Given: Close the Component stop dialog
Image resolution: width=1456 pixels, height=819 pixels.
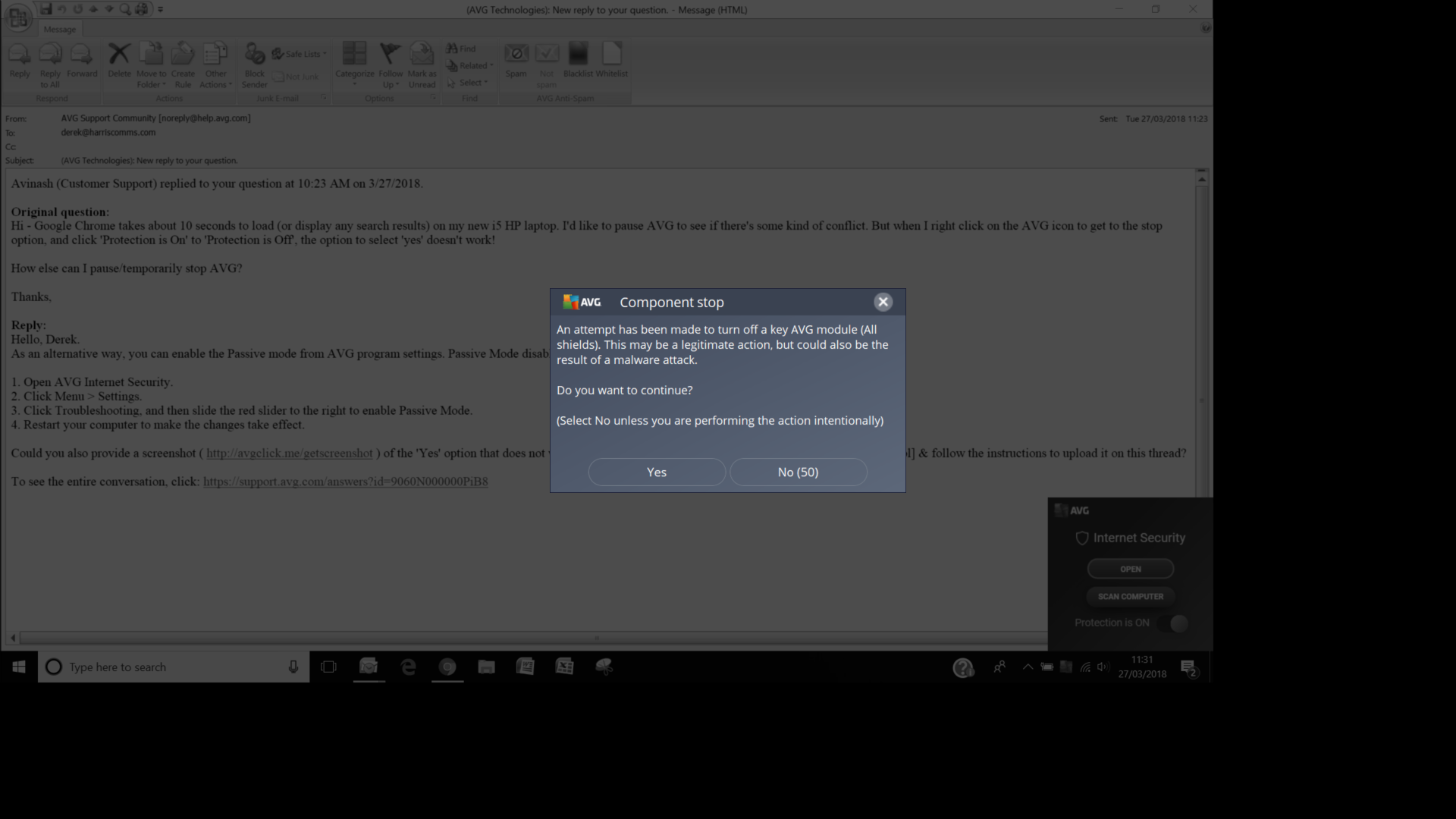Looking at the screenshot, I should tap(883, 302).
